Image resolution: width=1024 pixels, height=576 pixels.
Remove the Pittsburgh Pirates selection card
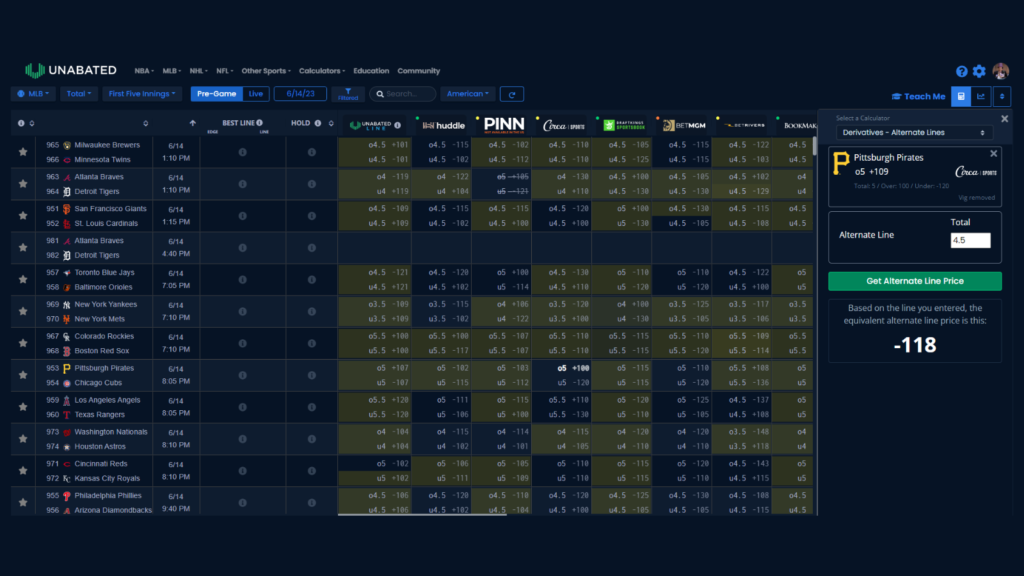(993, 154)
